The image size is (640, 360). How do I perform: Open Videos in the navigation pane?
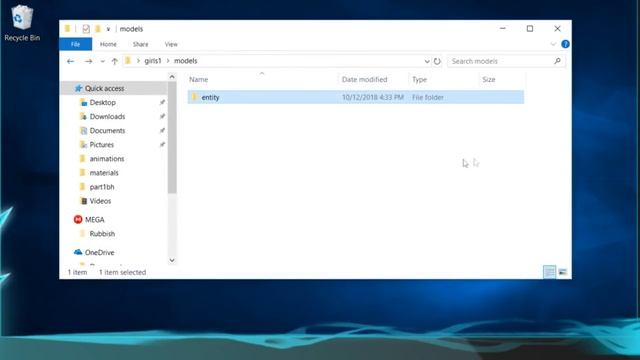click(100, 201)
